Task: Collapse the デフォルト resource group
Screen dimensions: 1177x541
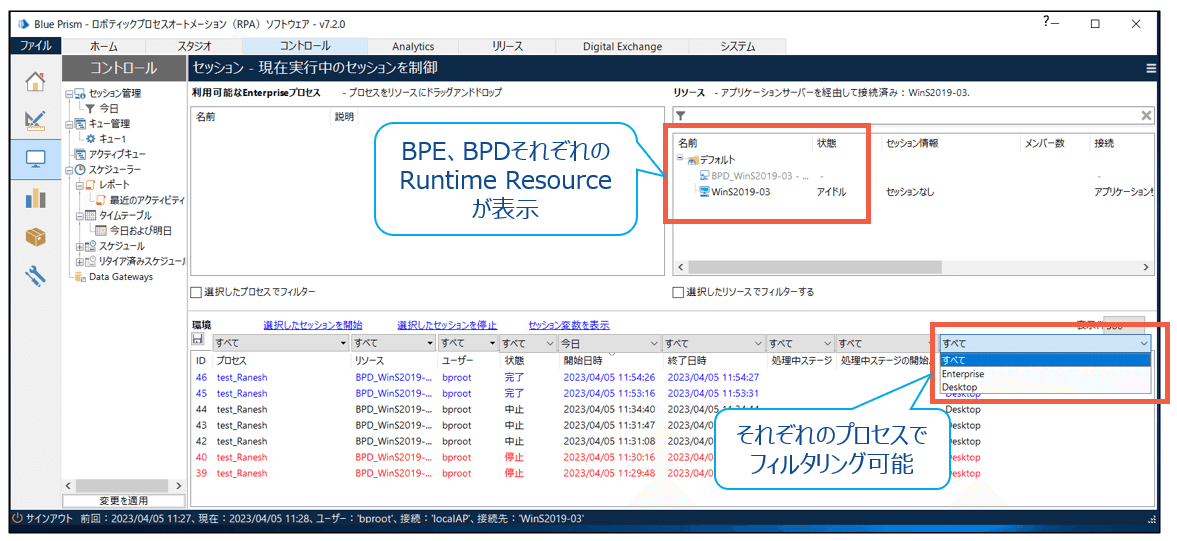Action: coord(679,158)
